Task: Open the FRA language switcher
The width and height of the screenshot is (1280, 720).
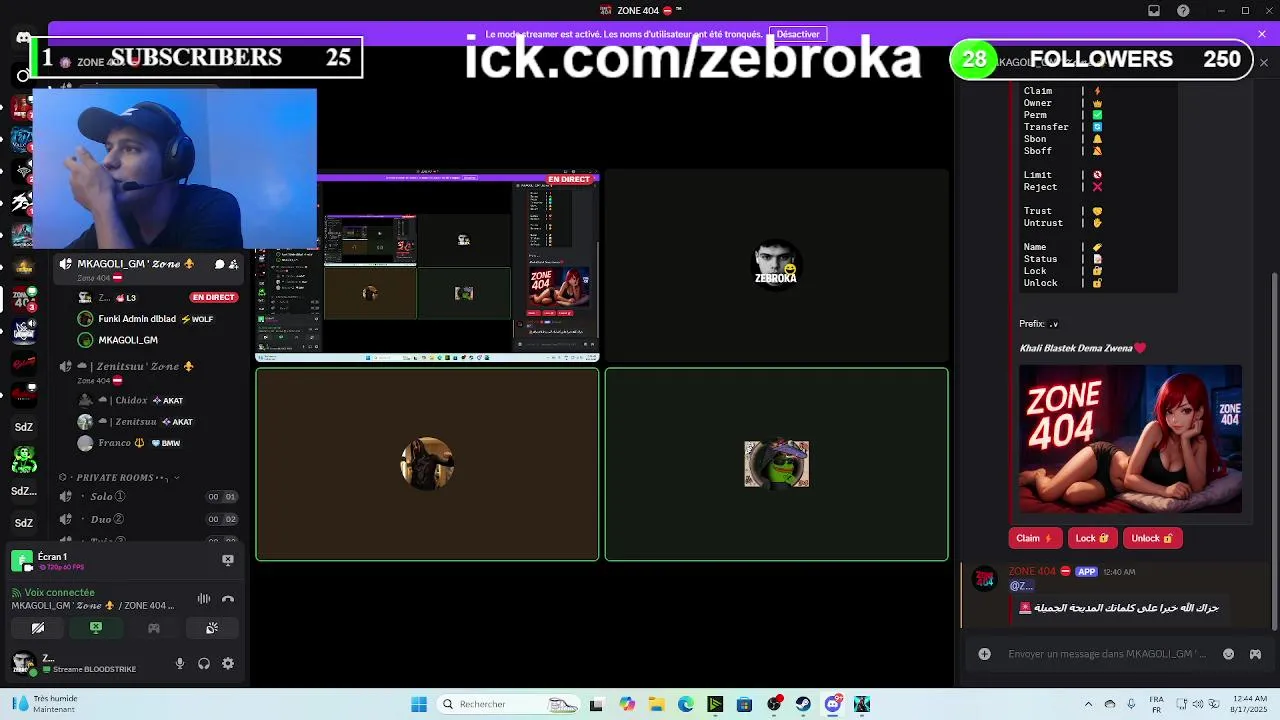Action: coord(1156,703)
